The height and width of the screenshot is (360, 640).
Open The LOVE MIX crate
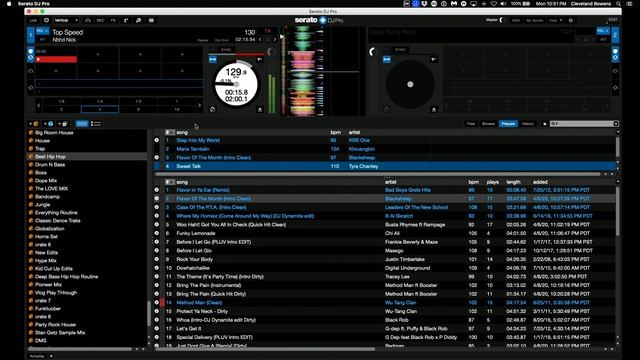51,189
